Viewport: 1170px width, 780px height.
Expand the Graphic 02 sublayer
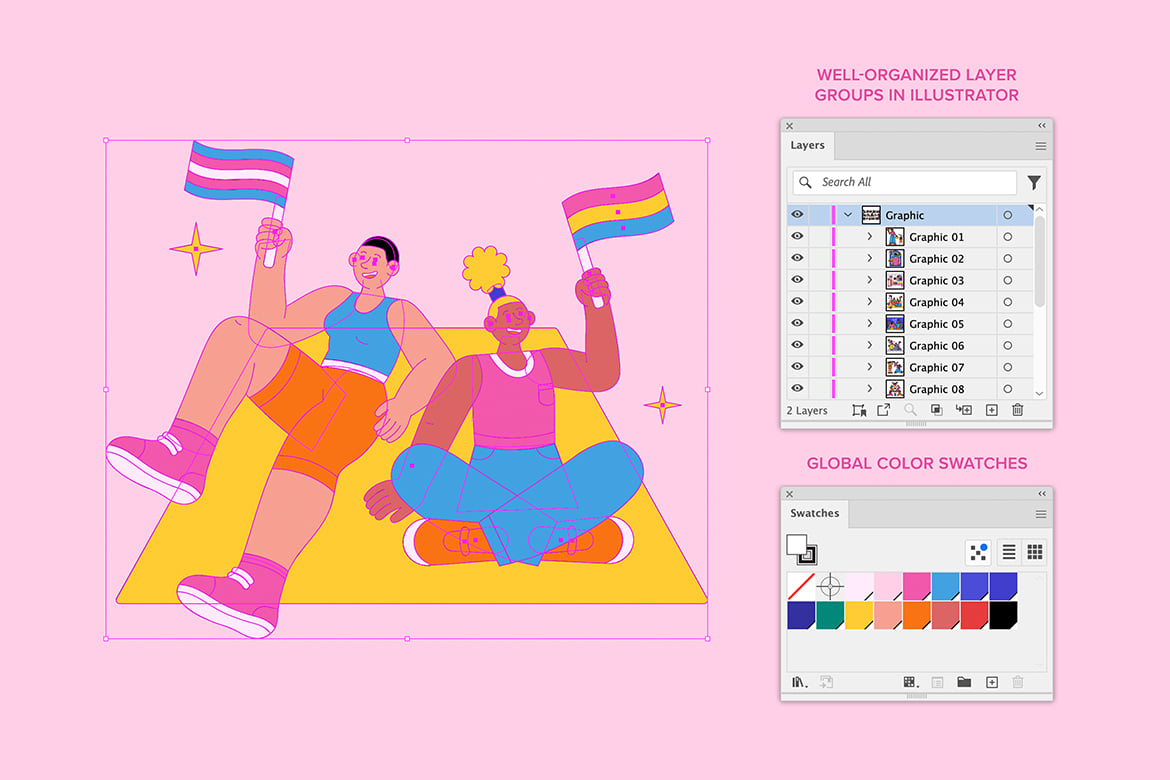(870, 259)
